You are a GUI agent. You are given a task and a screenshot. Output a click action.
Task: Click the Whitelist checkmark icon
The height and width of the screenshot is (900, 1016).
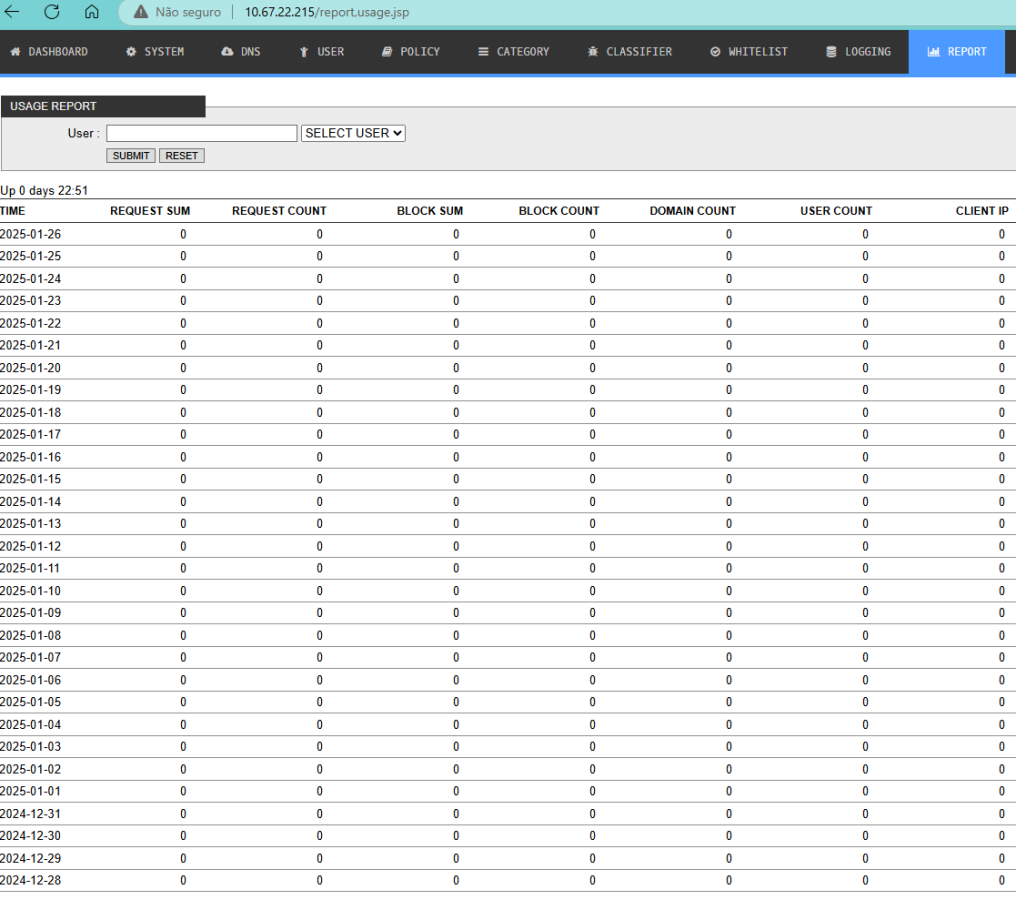pos(715,52)
